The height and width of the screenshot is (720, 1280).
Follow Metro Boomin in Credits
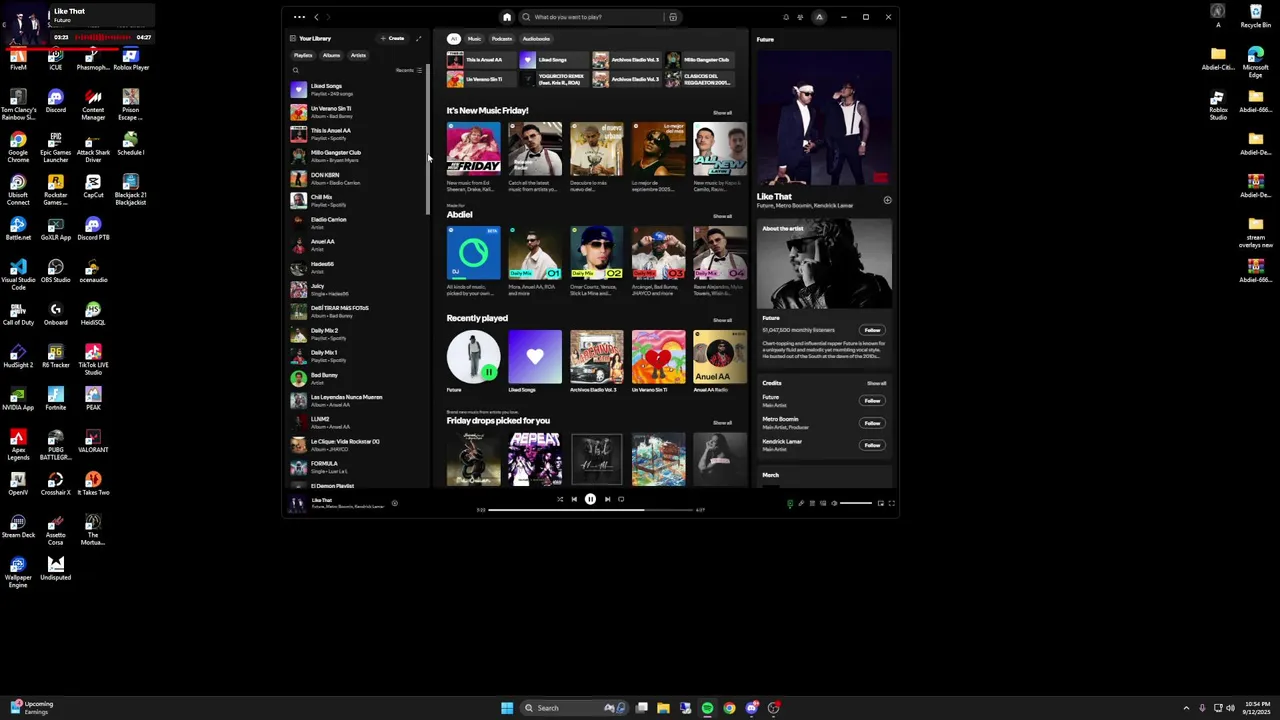(x=872, y=423)
